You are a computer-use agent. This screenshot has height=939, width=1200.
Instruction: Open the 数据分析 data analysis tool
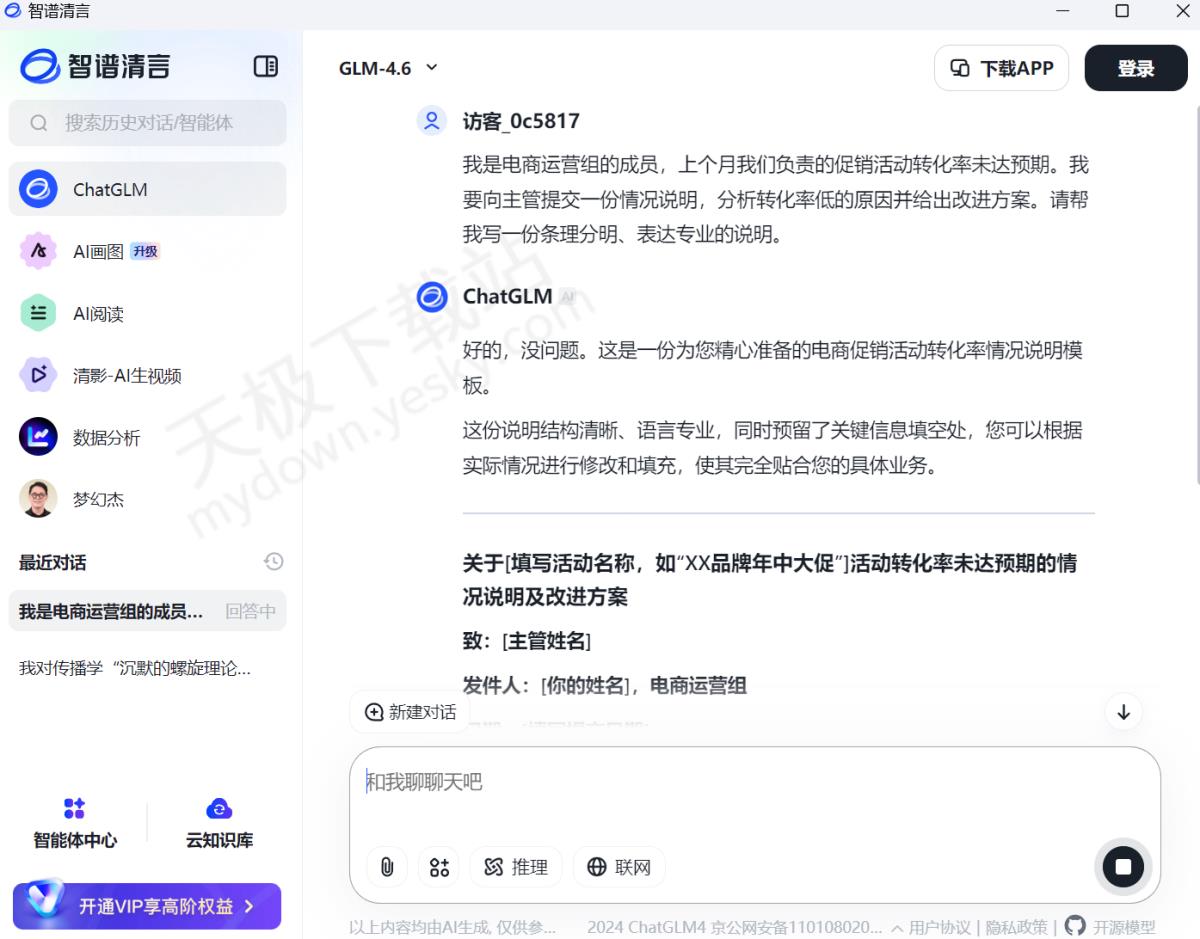tap(106, 438)
